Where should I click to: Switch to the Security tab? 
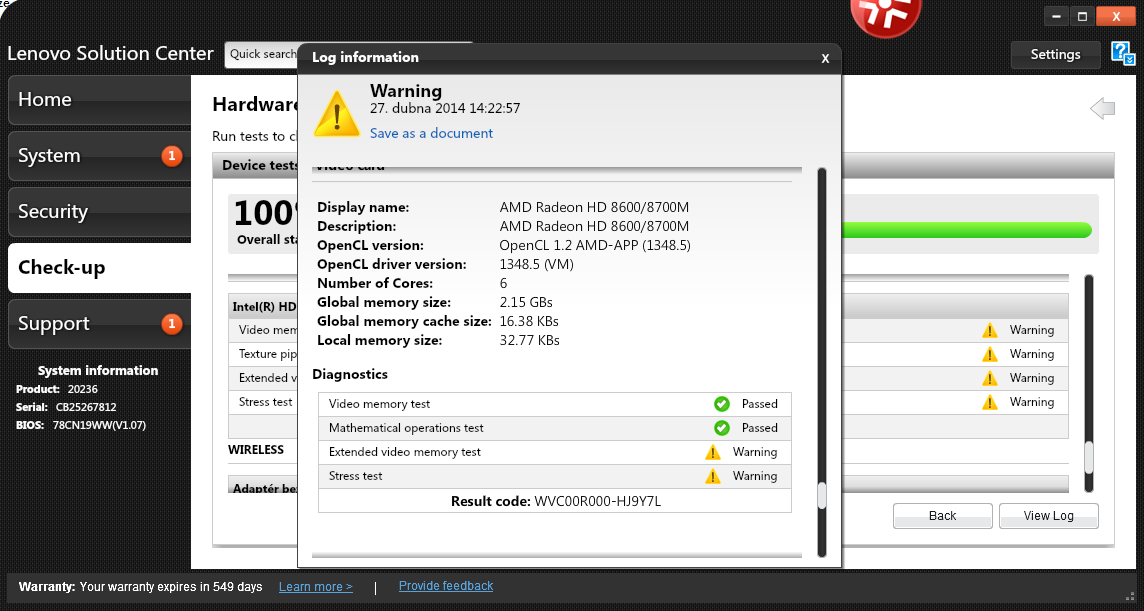click(100, 212)
